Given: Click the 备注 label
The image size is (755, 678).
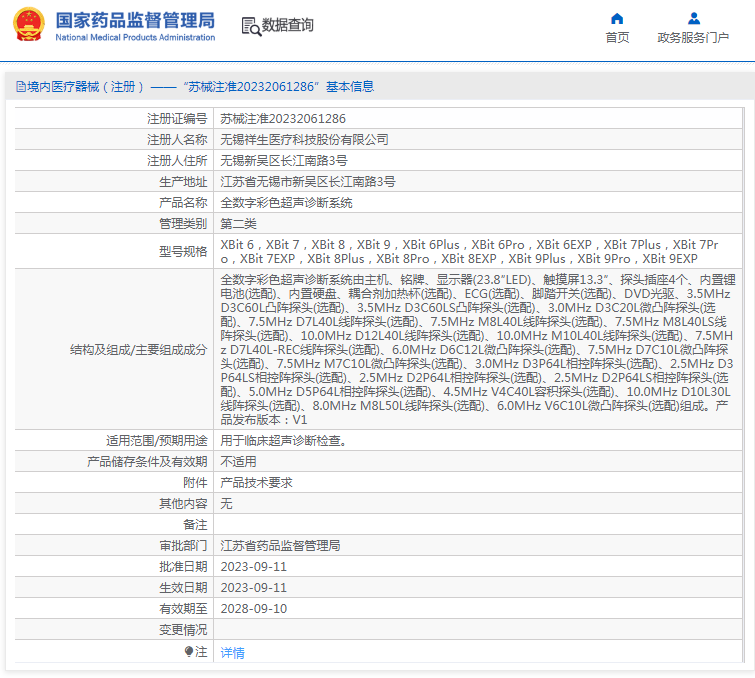Looking at the screenshot, I should click(195, 525).
